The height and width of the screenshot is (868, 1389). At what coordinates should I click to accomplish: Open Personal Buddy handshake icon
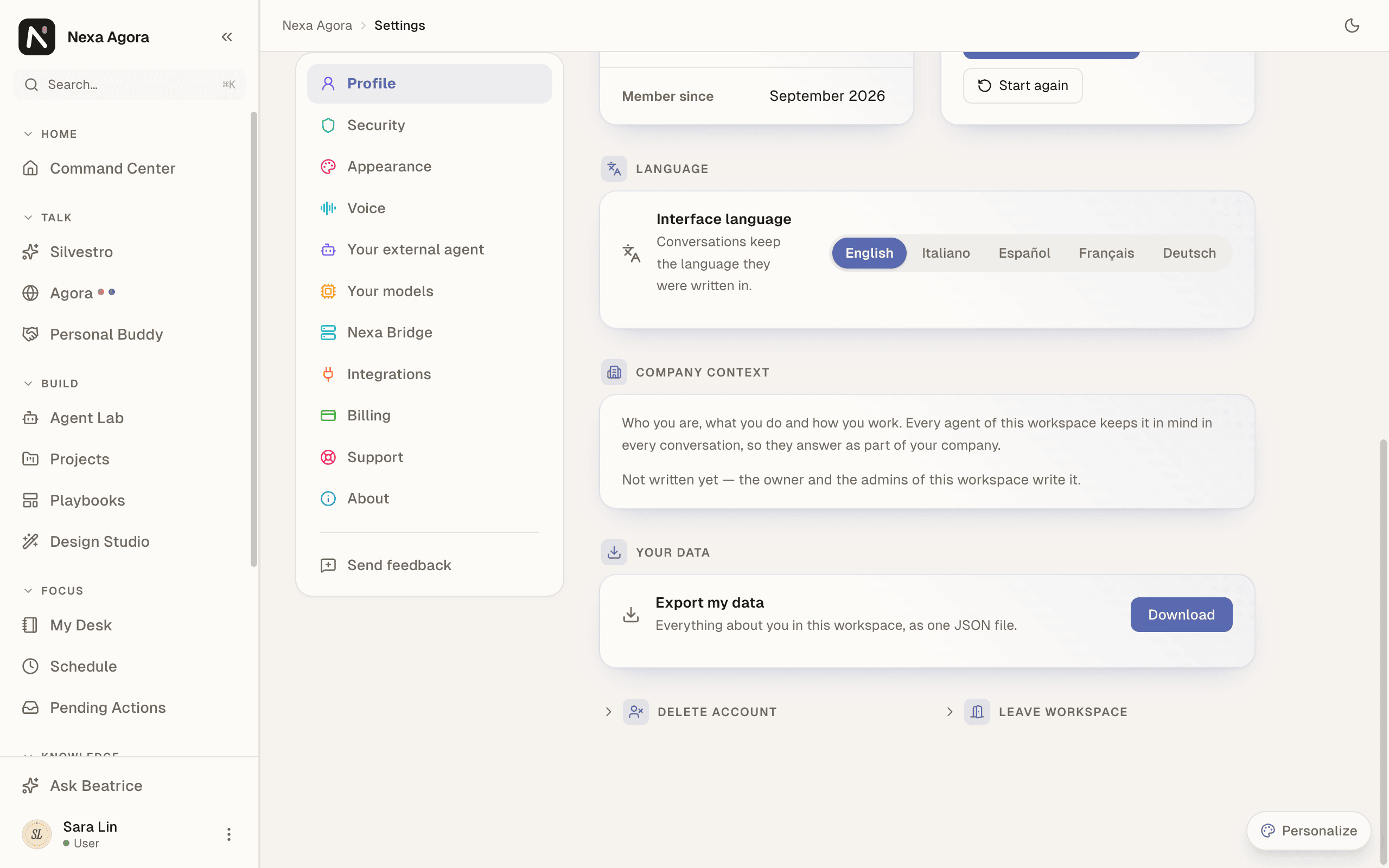pos(30,334)
